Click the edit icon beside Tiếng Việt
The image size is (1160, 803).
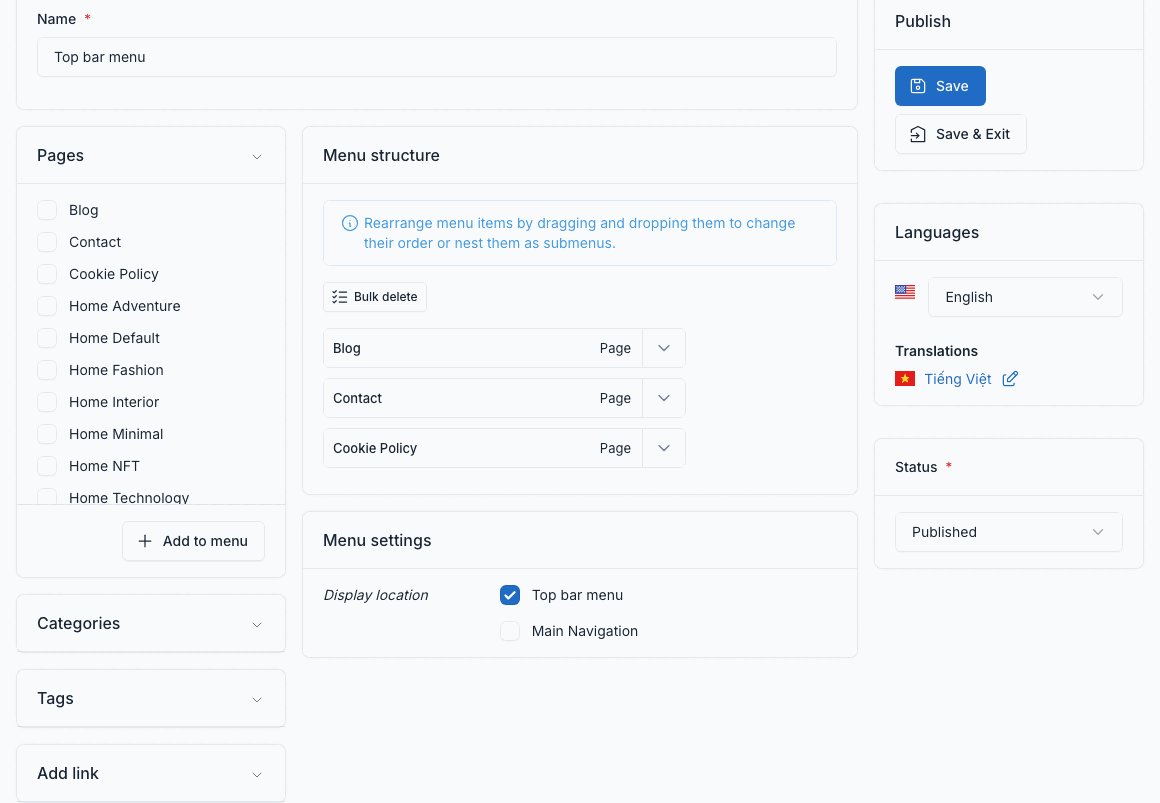click(1010, 379)
